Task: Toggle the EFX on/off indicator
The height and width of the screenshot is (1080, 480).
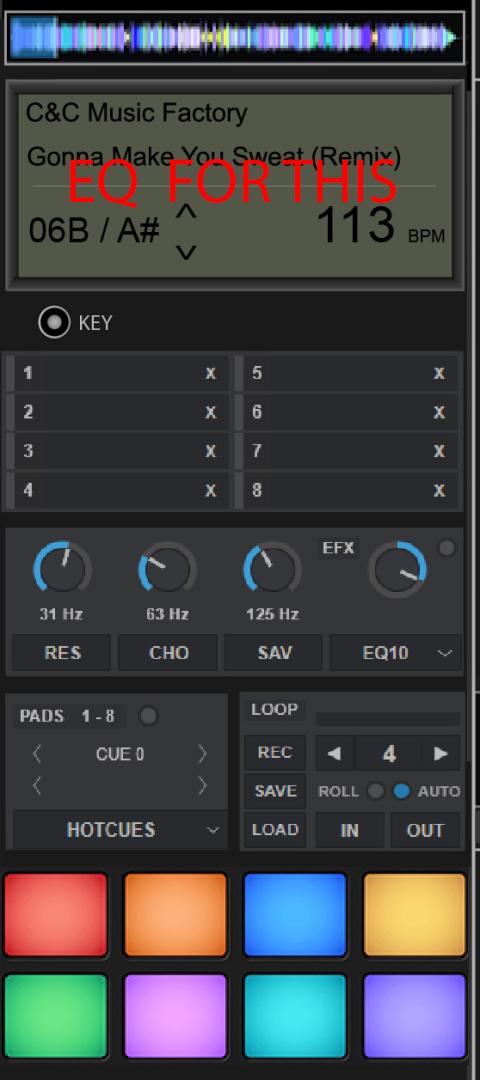Action: click(x=447, y=548)
